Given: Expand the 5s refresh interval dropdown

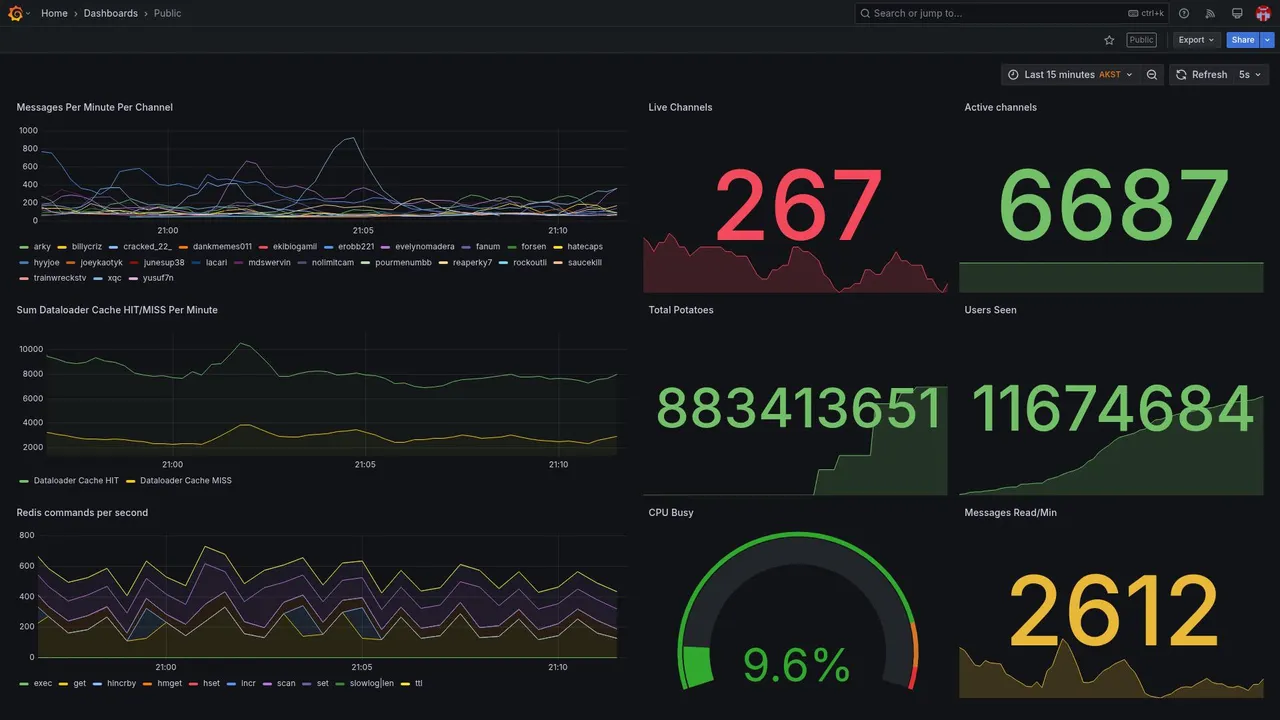Looking at the screenshot, I should [x=1251, y=75].
